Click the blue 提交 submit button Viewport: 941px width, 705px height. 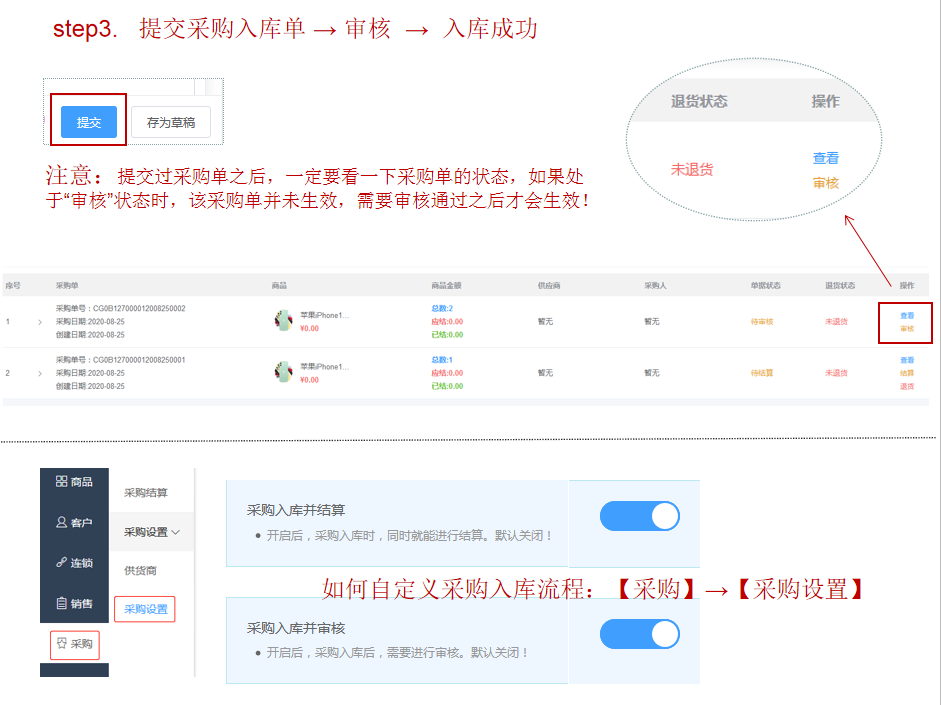click(89, 122)
